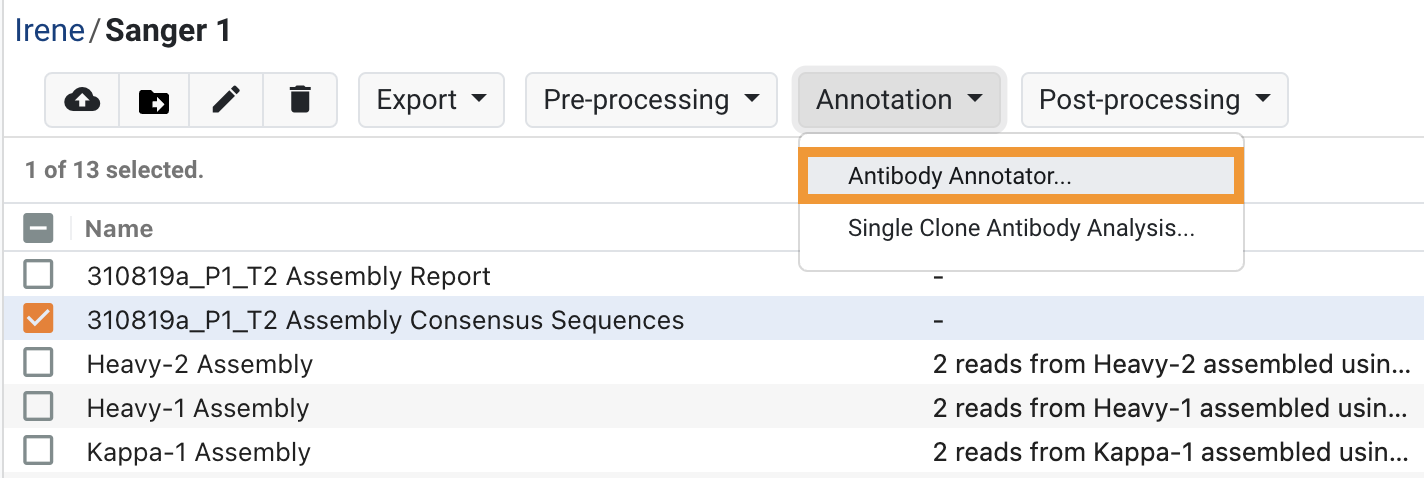This screenshot has width=1424, height=478.
Task: Open the Kappa-1 Assembly document row
Action: [x=712, y=452]
